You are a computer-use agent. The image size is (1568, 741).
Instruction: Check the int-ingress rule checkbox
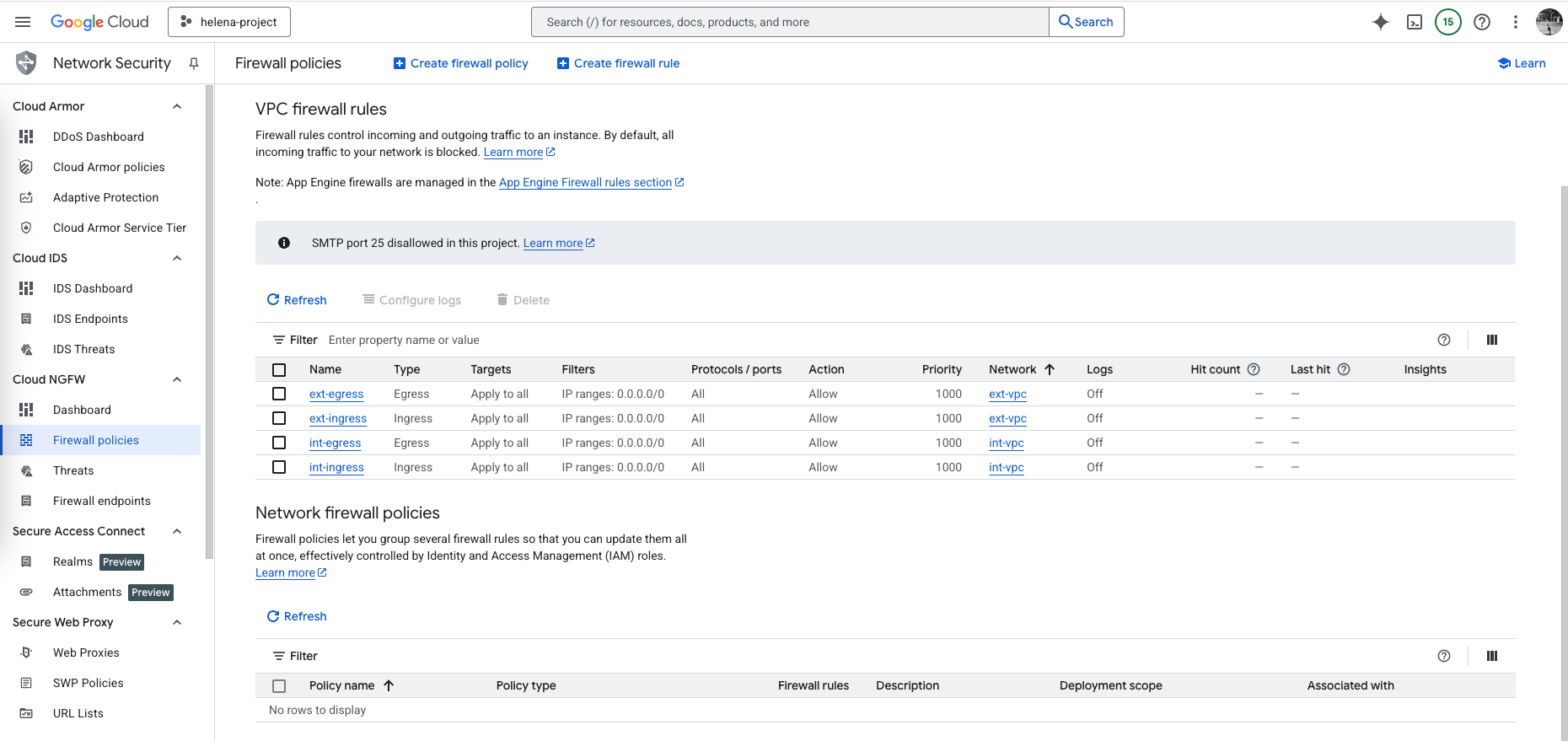279,467
